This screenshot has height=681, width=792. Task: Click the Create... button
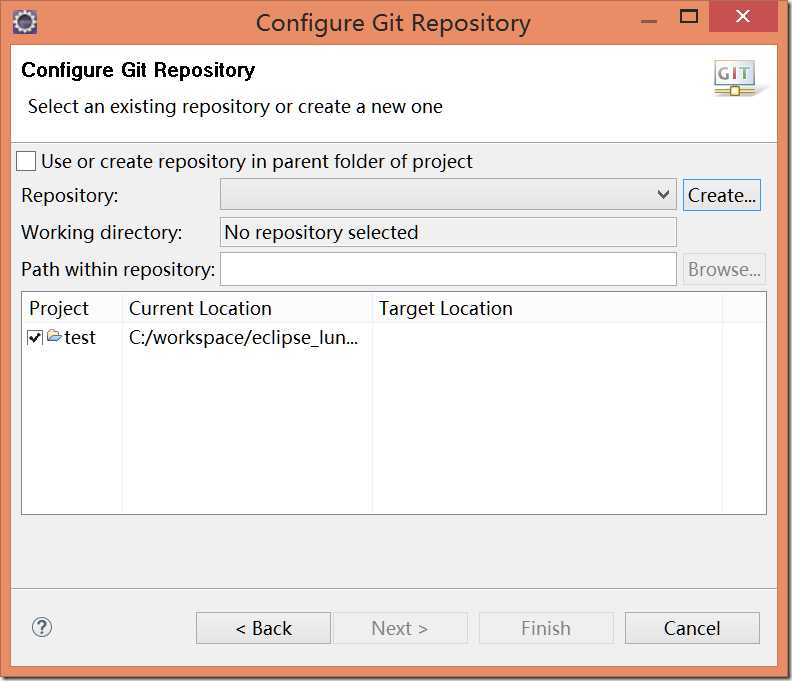pyautogui.click(x=722, y=195)
